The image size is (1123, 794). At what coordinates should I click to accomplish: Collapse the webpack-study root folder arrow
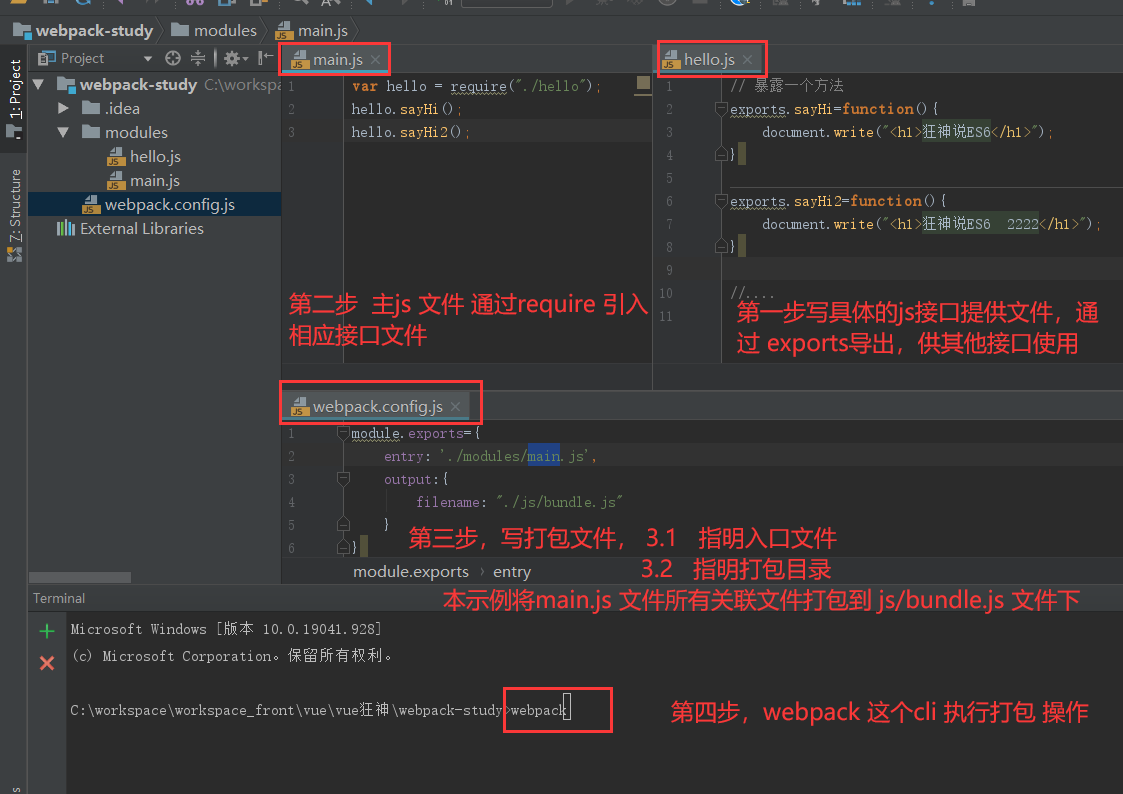[39, 84]
